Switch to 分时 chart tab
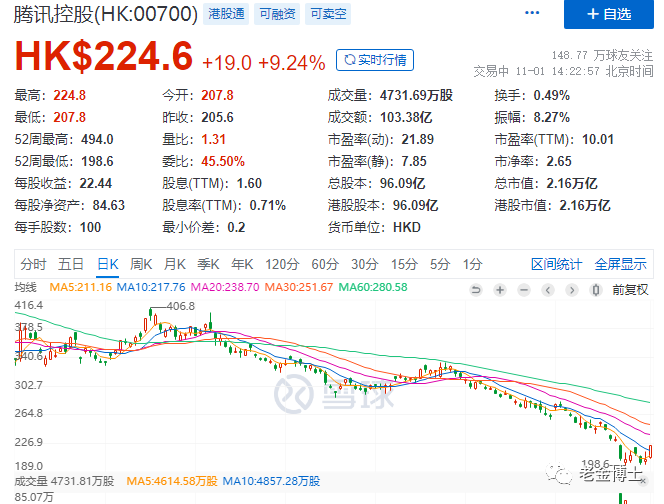The image size is (664, 504). click(33, 264)
